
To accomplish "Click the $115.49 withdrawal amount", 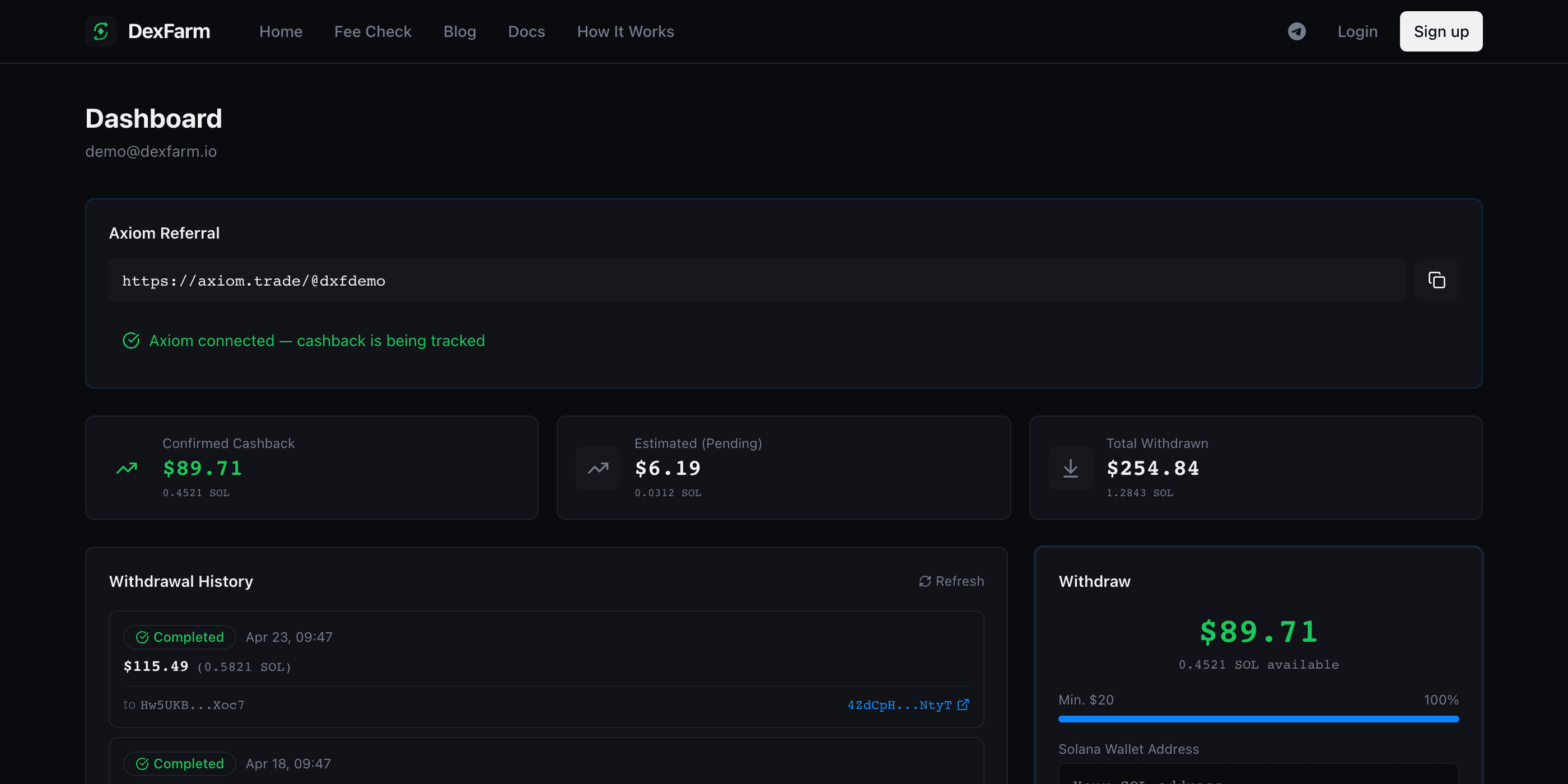I will click(156, 666).
